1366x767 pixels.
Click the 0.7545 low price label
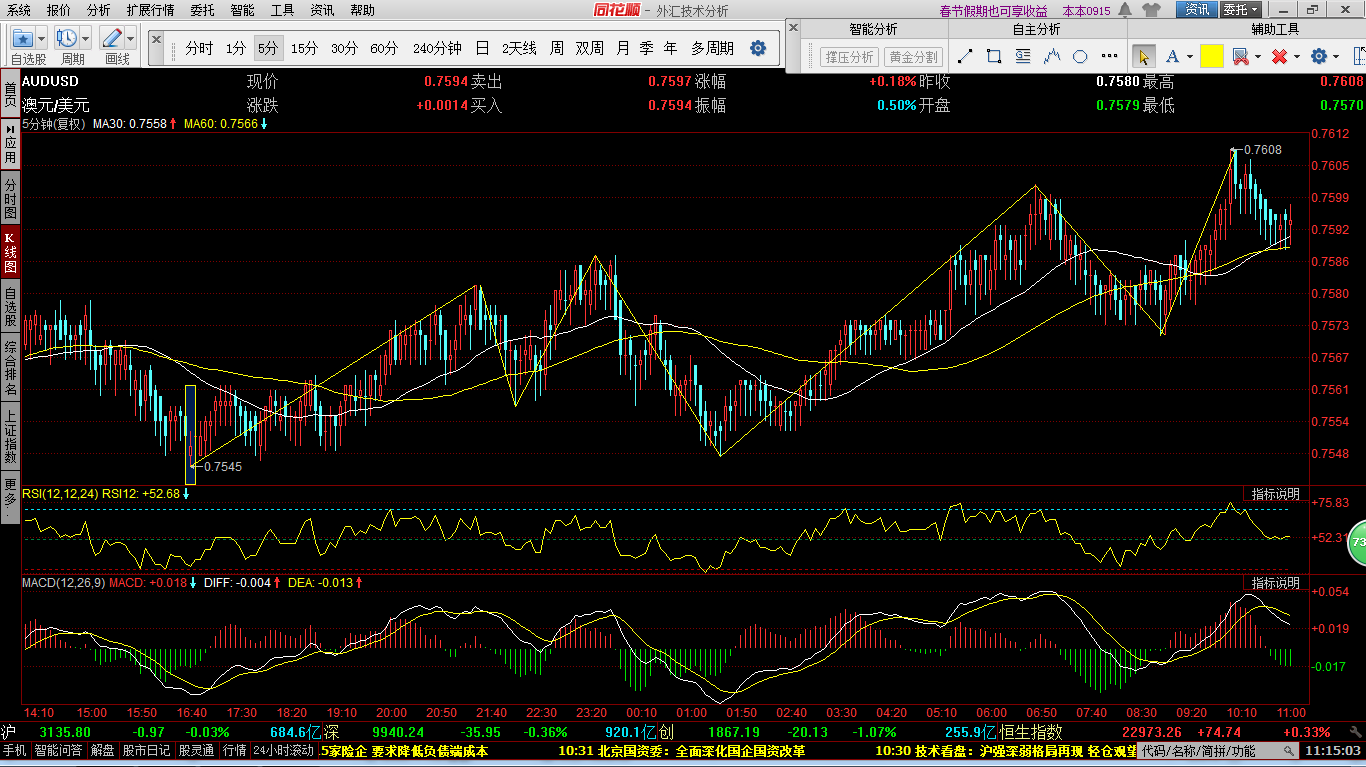[223, 466]
